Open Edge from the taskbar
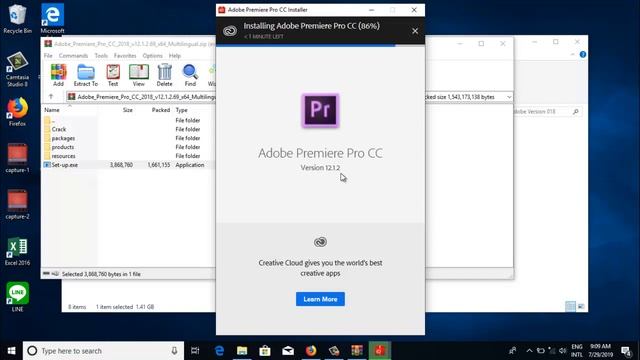 tap(219, 351)
